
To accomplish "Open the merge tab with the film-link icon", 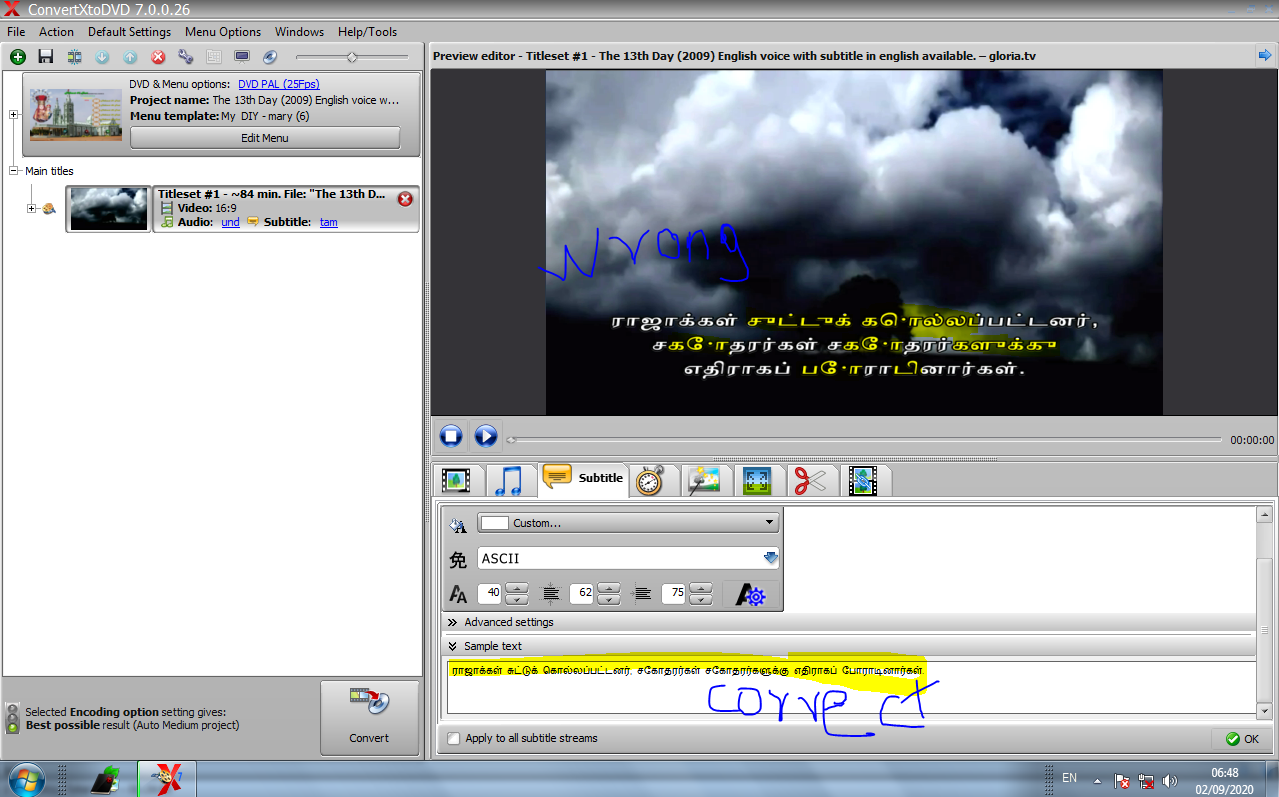I will tap(861, 480).
